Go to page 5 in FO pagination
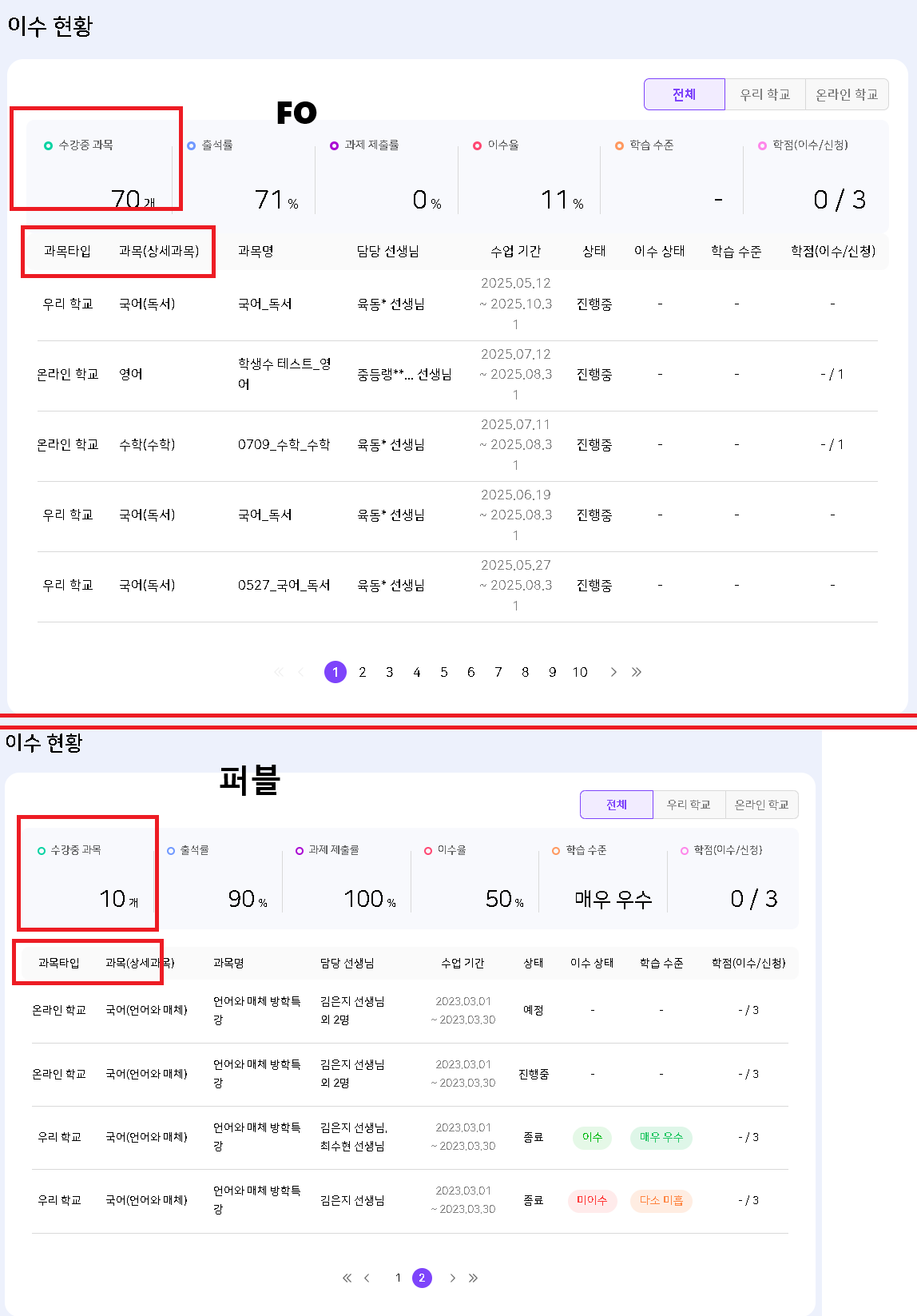The image size is (917, 1316). click(444, 672)
